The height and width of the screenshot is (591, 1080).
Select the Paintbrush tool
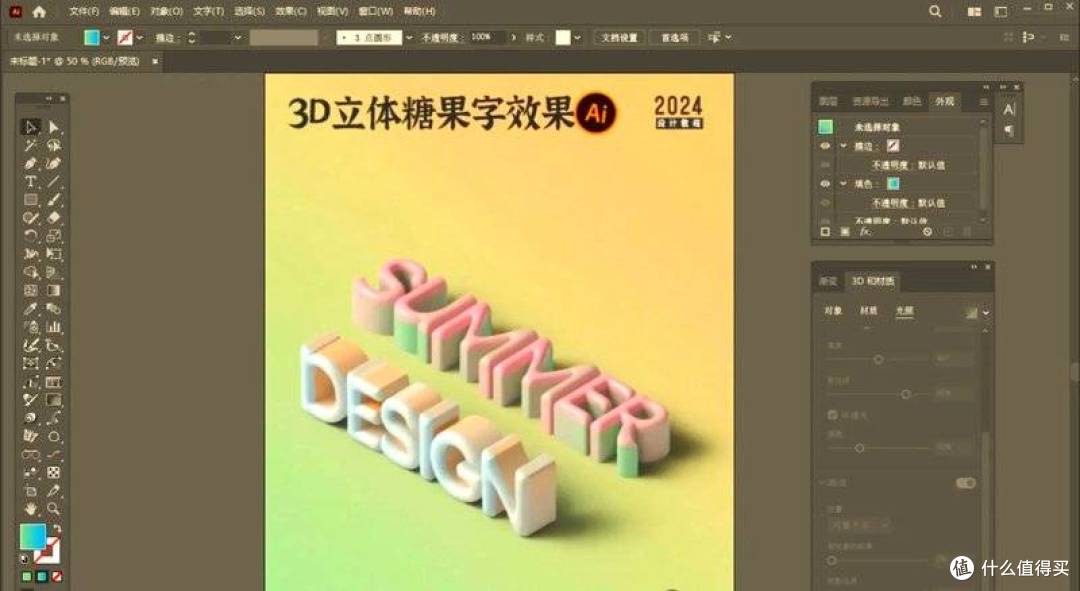coord(54,200)
